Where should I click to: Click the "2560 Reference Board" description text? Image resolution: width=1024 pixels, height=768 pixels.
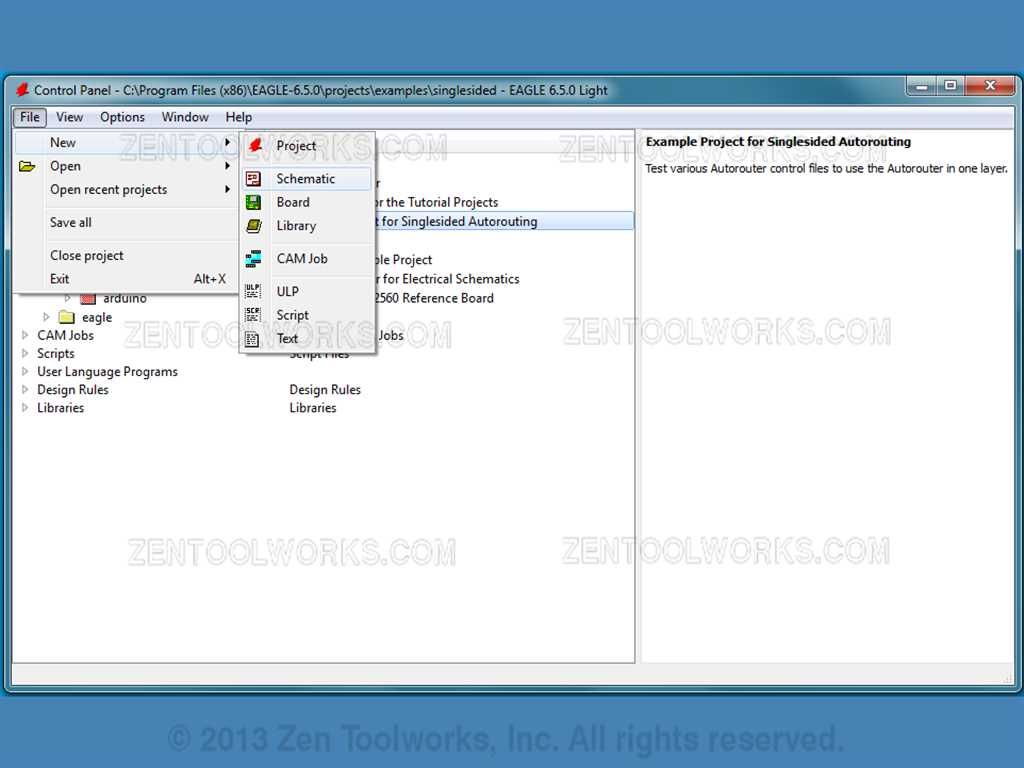coord(434,298)
